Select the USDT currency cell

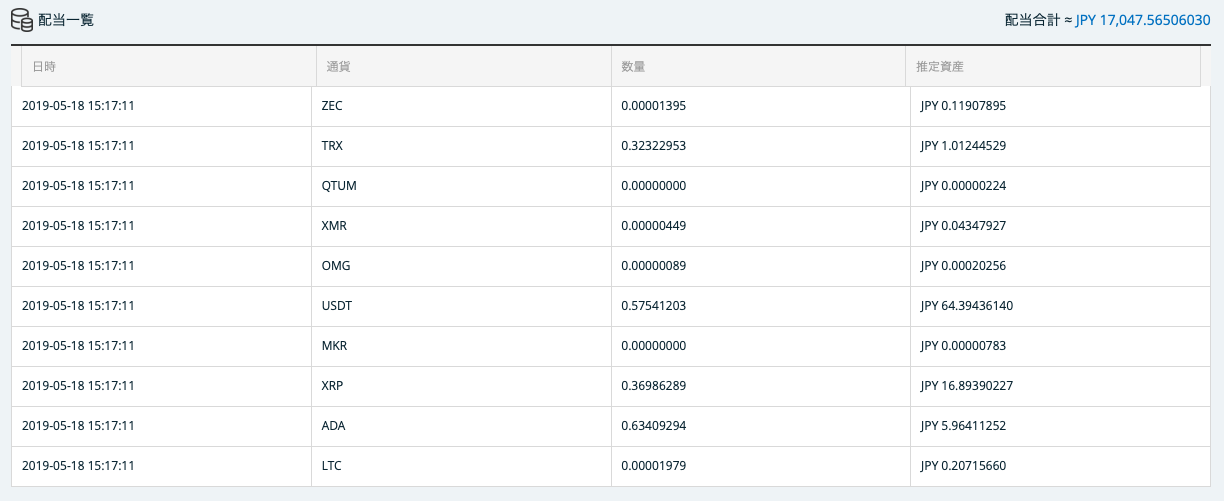coord(337,306)
